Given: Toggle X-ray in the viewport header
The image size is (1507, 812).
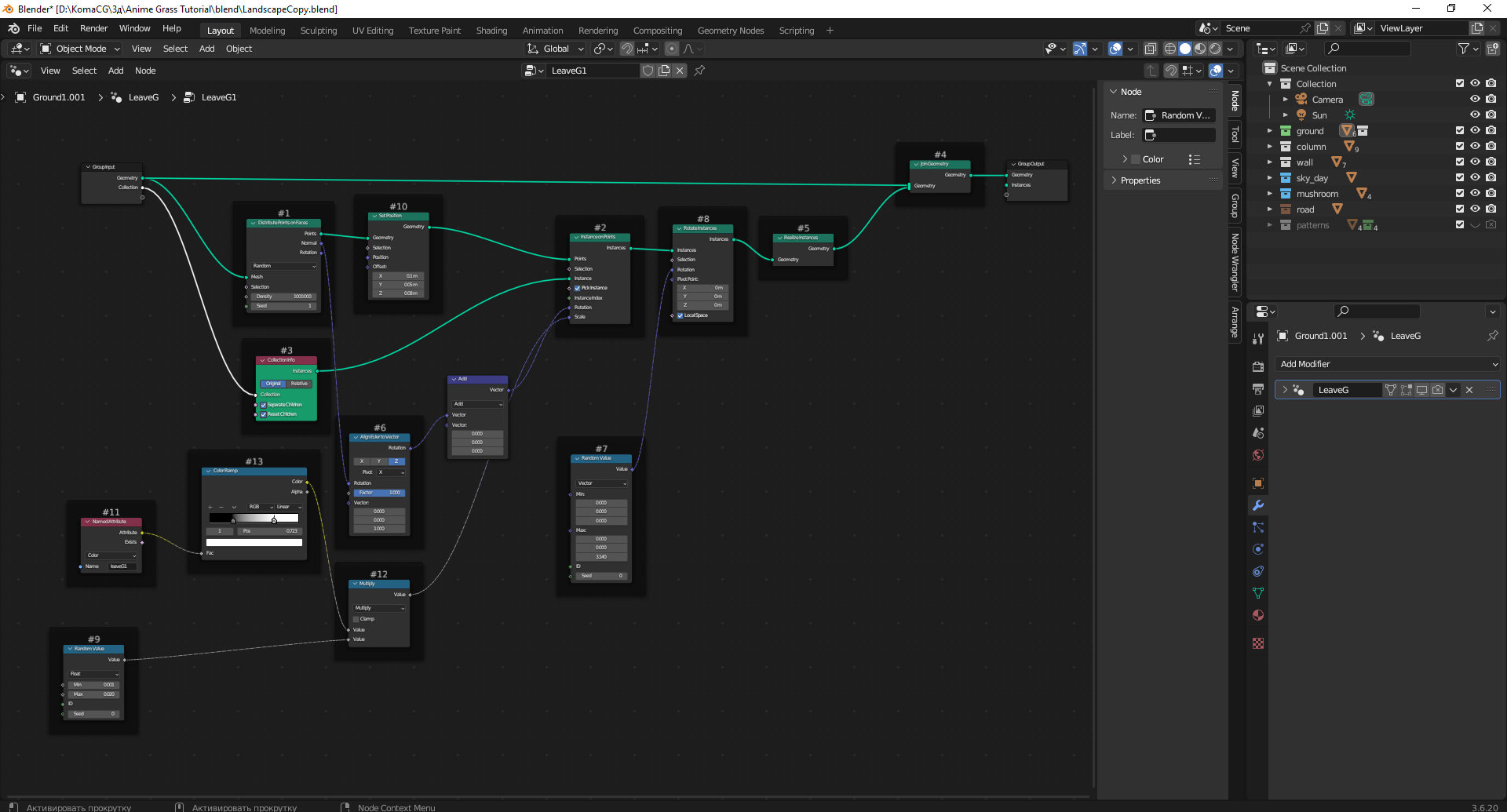Looking at the screenshot, I should [1151, 49].
